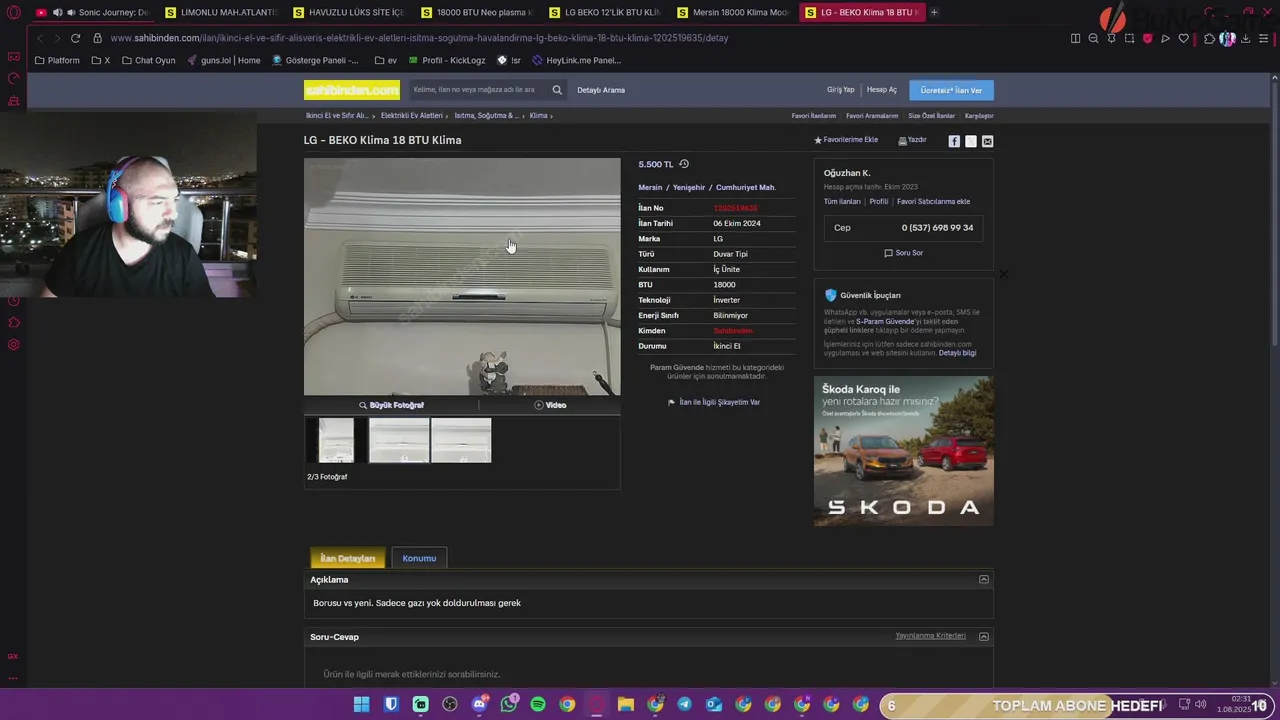1280x720 pixels.
Task: Click İlan ile İlgili Şikayetim Var
Action: [714, 402]
